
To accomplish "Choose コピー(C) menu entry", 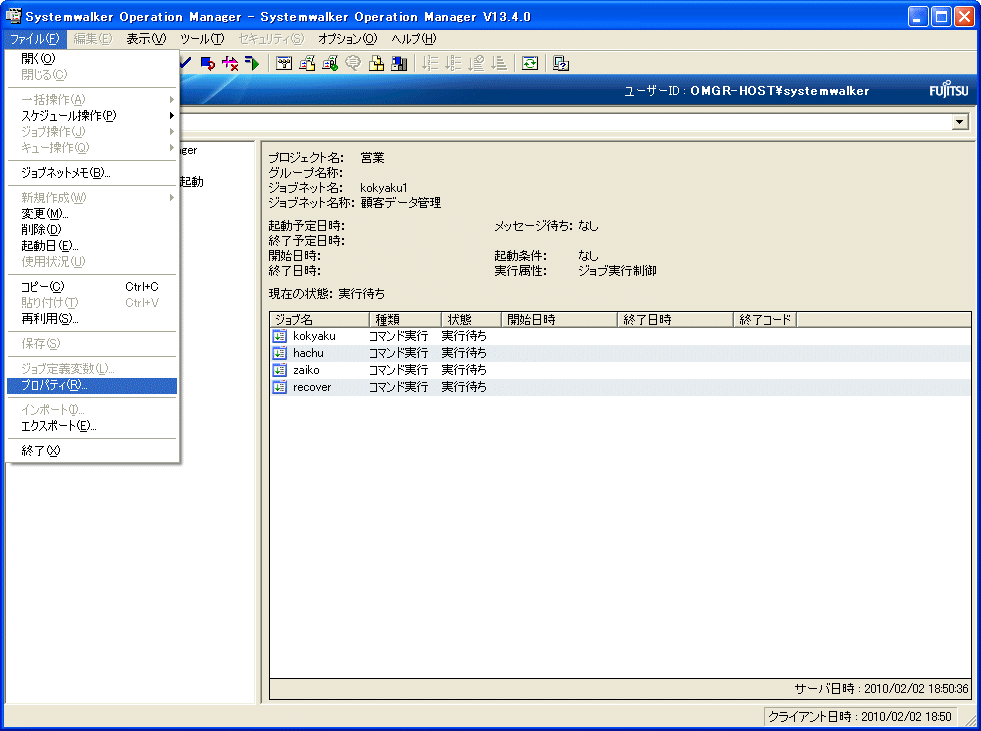I will click(92, 287).
